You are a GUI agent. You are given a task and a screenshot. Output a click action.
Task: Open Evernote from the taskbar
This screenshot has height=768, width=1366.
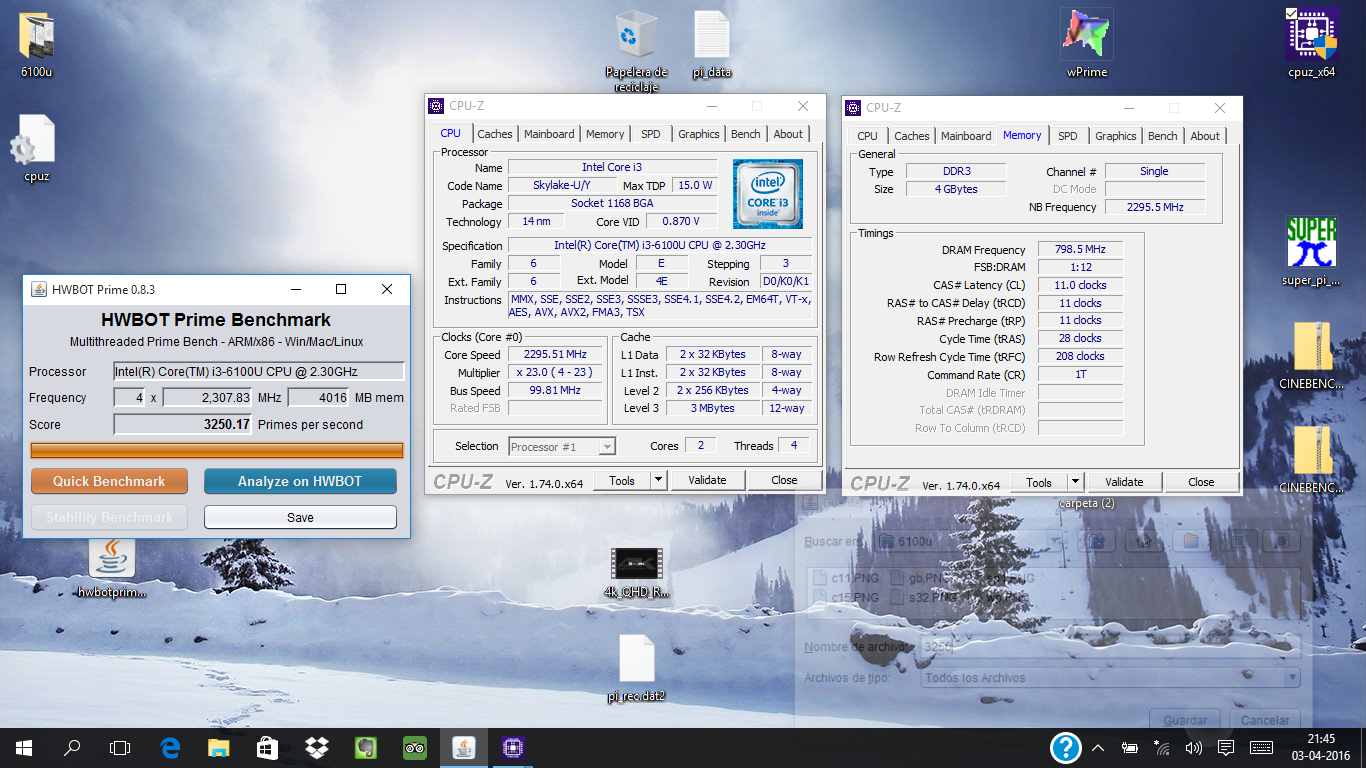[365, 747]
